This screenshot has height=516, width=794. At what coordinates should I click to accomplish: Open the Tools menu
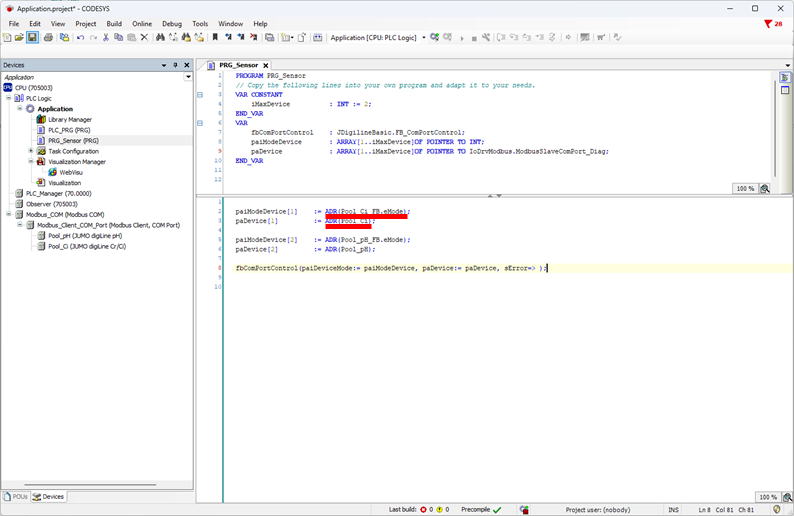[200, 24]
